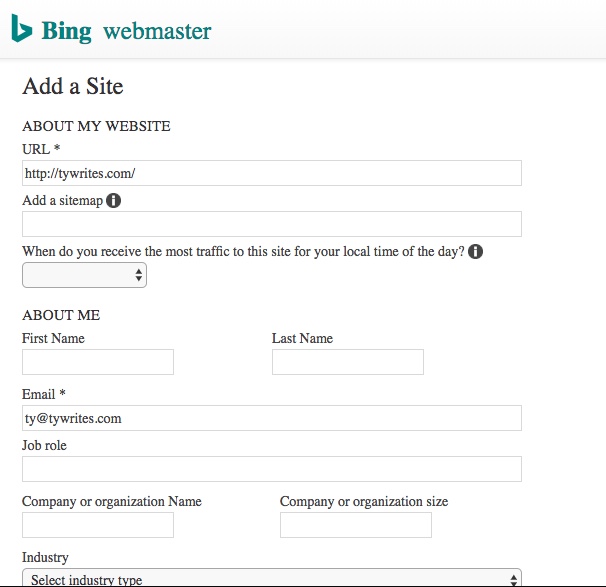Click the ABOUT MY WEBSITE section title
606x587 pixels.
(96, 126)
